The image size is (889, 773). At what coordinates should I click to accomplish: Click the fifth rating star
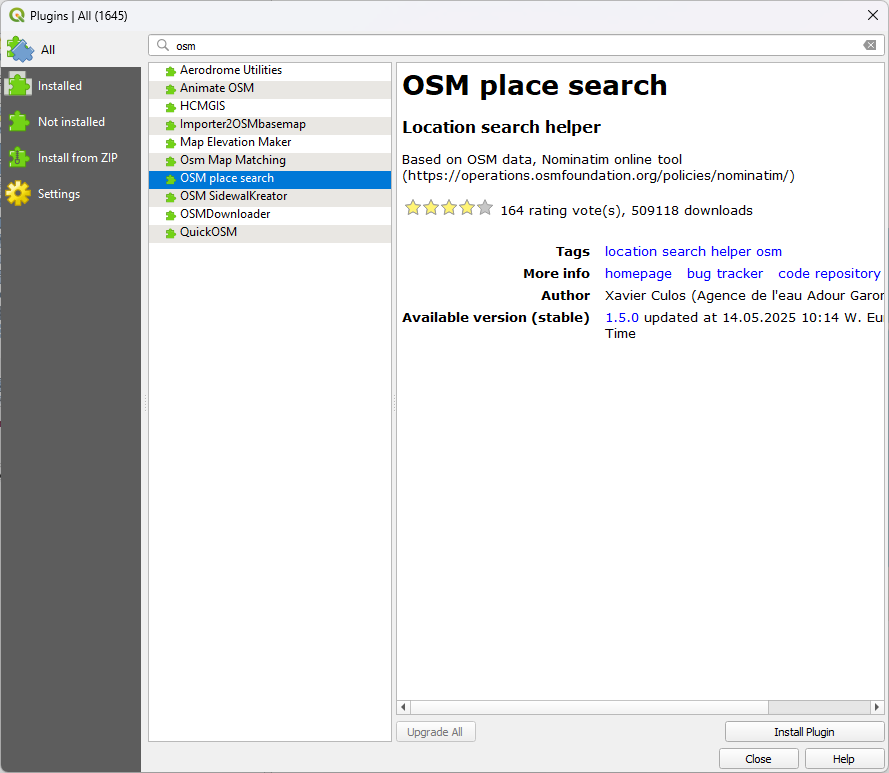tap(485, 208)
